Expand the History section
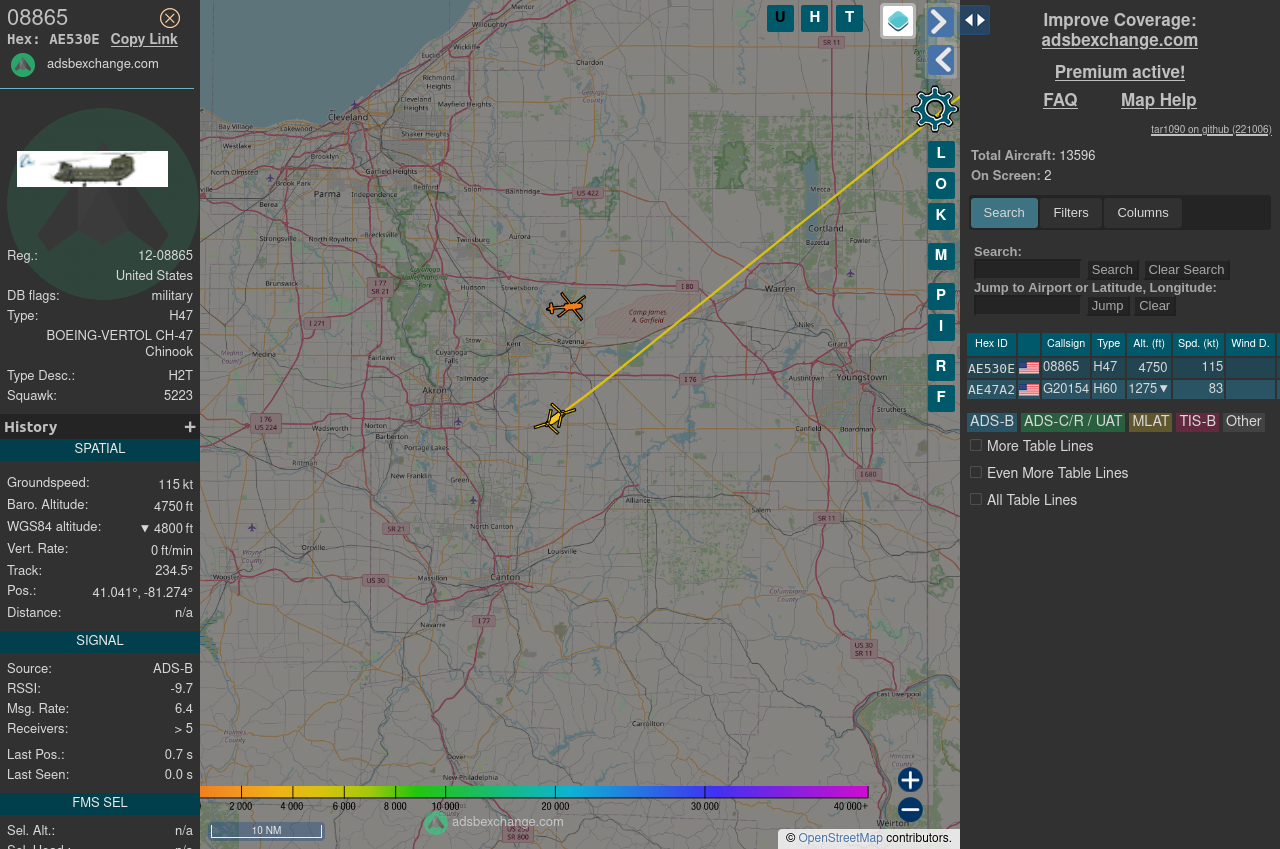 [x=190, y=427]
